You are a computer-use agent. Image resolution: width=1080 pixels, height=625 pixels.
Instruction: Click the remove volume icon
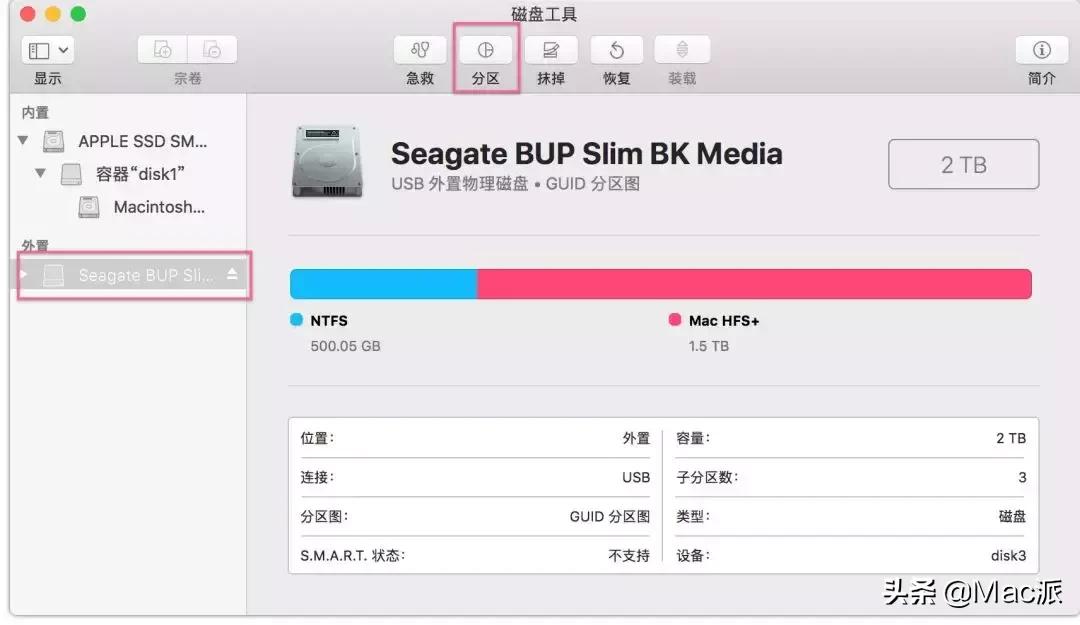click(x=212, y=50)
